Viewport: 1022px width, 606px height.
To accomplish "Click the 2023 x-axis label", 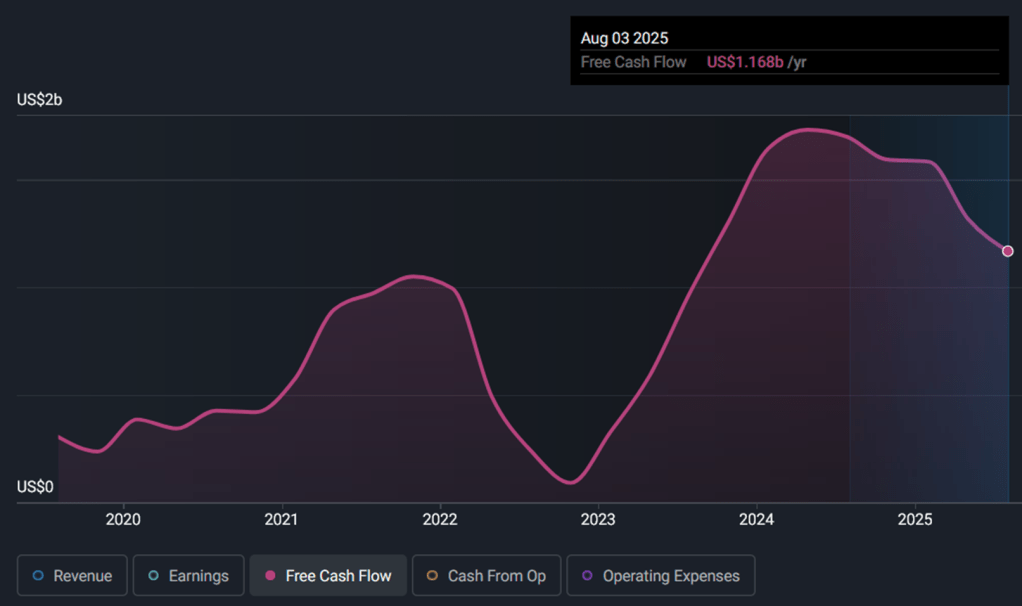I will (x=598, y=520).
